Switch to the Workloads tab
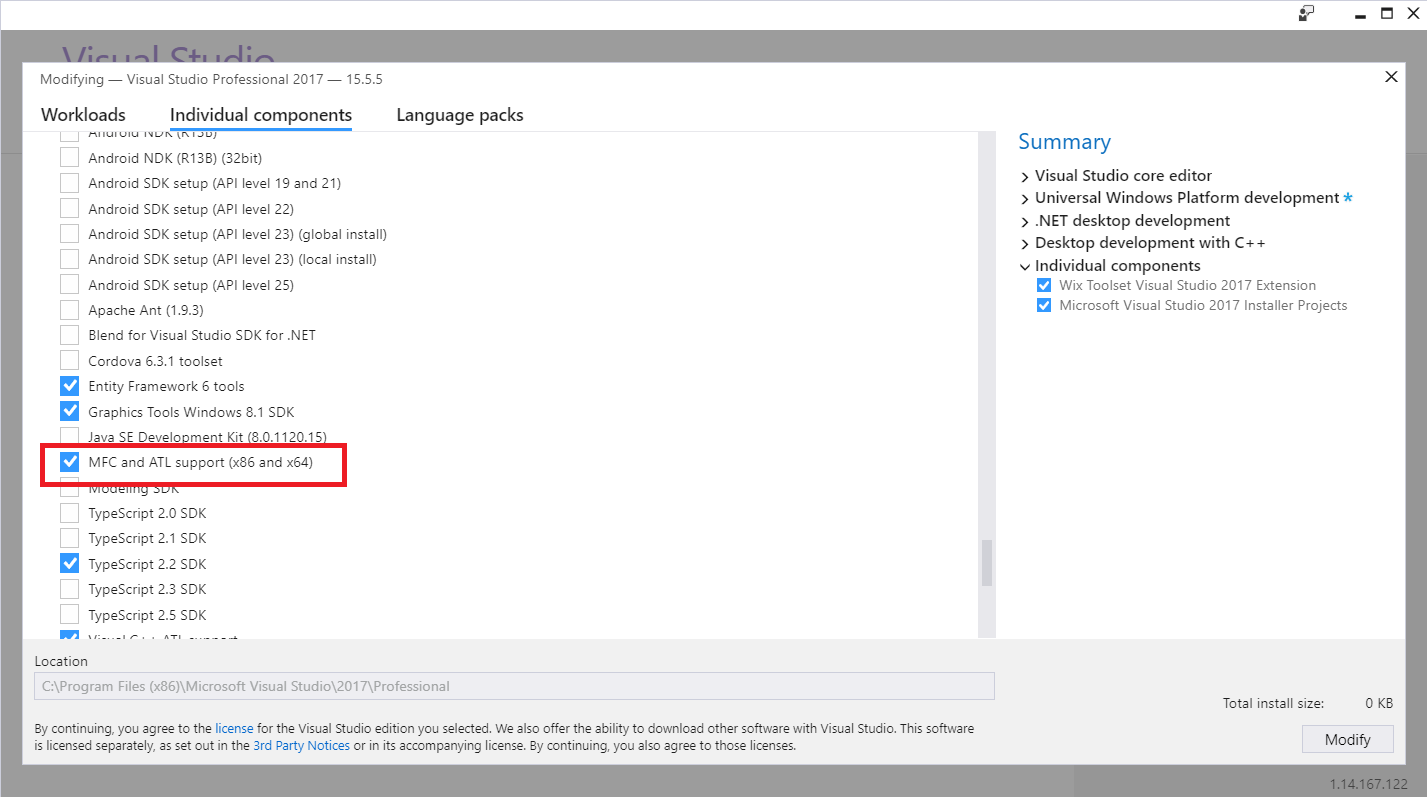The width and height of the screenshot is (1427, 797). coord(83,114)
